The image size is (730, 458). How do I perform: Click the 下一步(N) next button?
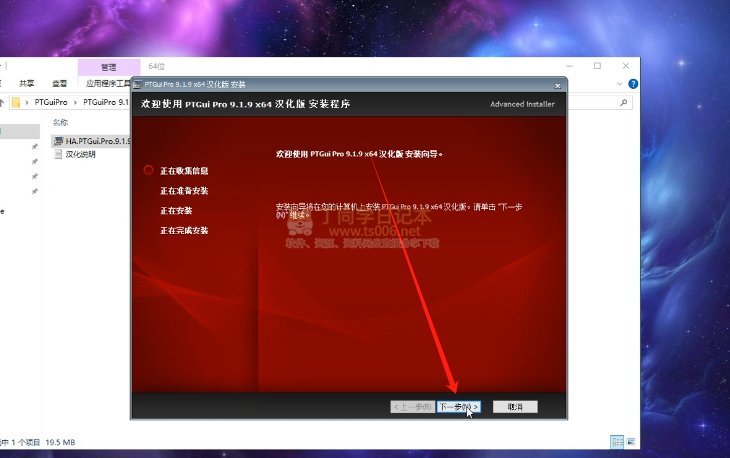click(x=459, y=407)
